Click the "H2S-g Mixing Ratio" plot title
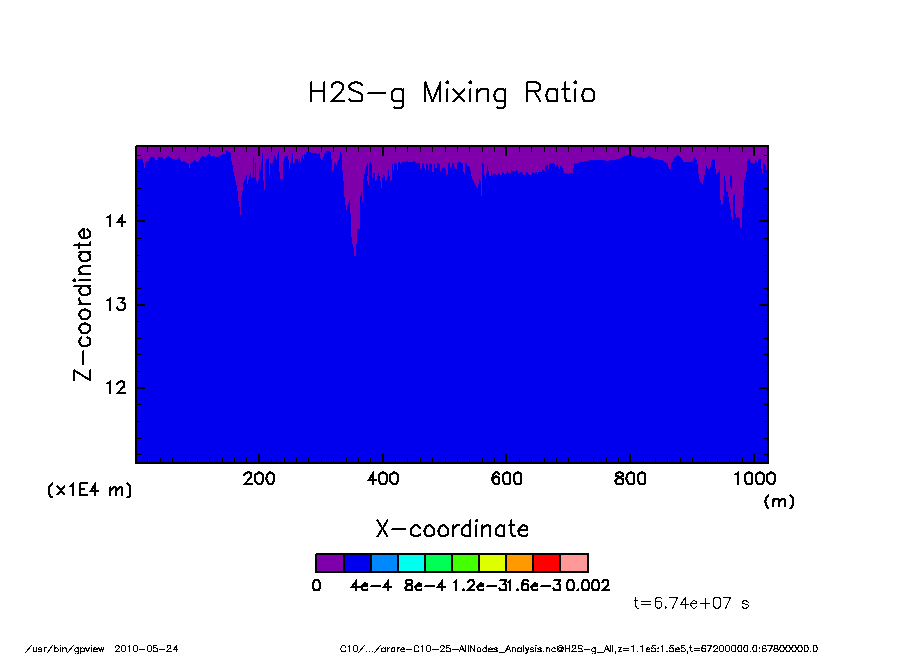 pyautogui.click(x=451, y=94)
